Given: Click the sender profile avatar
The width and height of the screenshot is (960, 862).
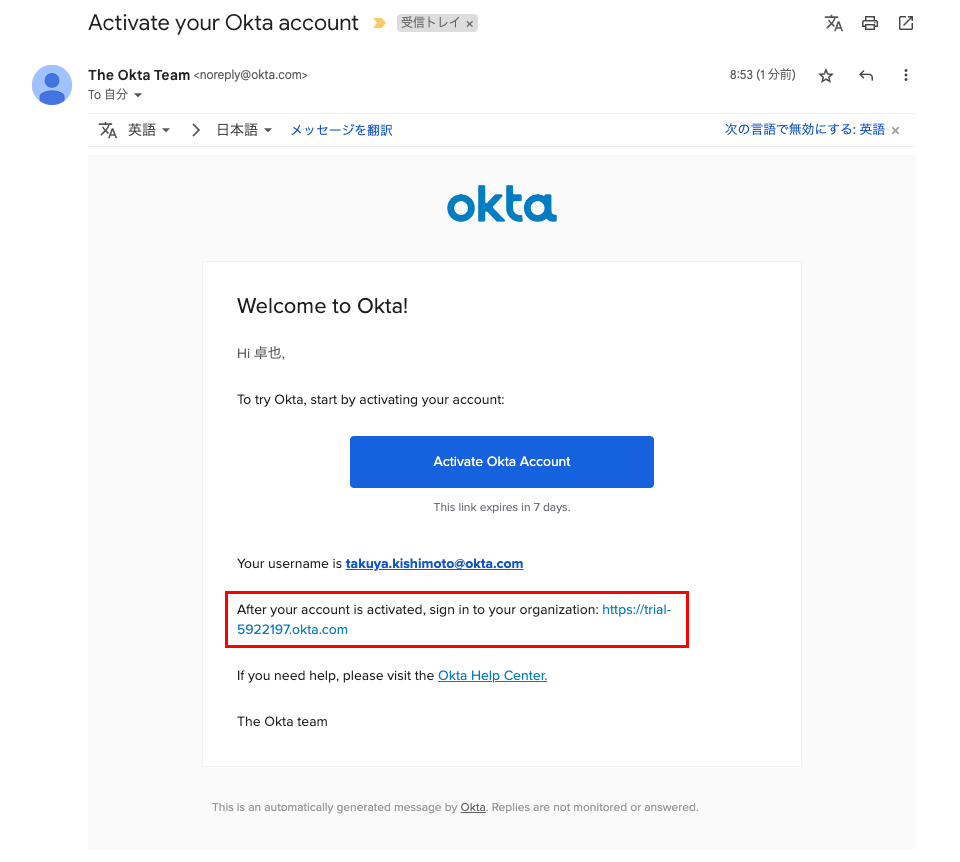Looking at the screenshot, I should 52,85.
